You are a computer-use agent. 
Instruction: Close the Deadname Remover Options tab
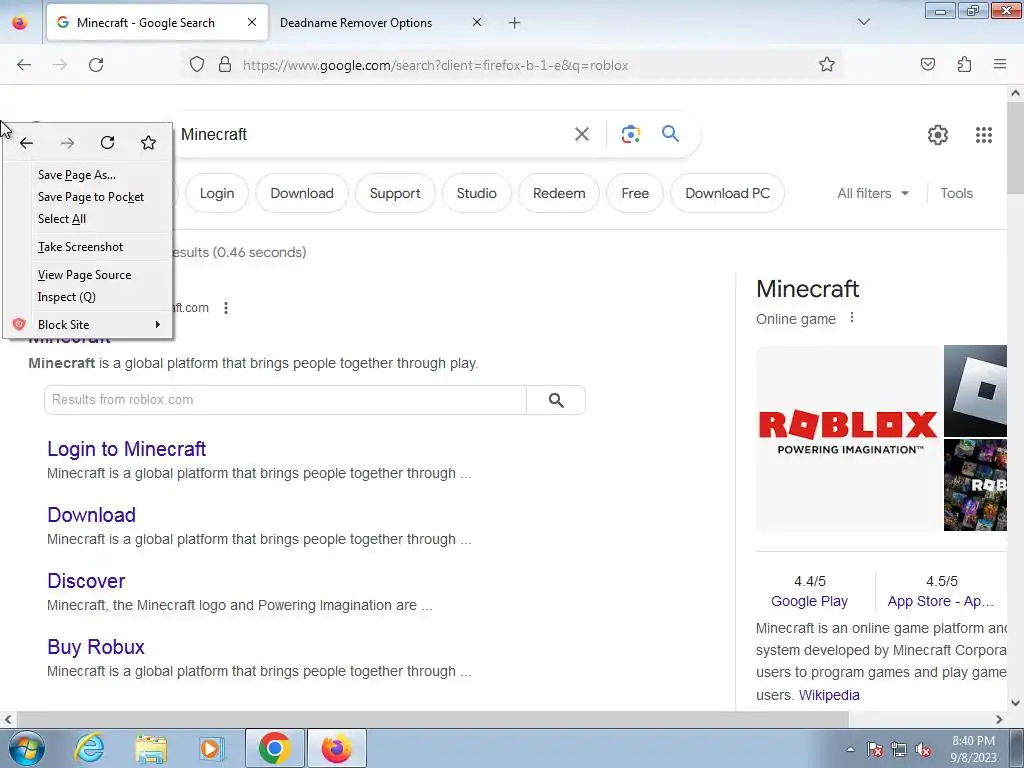coord(477,22)
